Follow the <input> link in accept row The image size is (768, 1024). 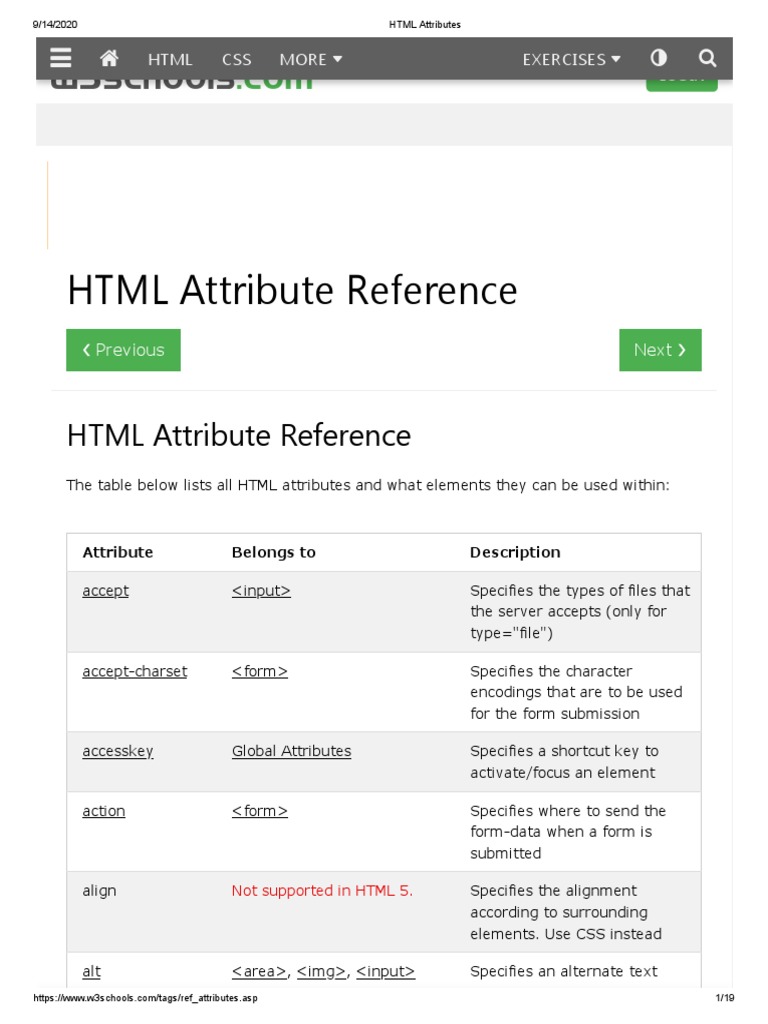point(261,591)
